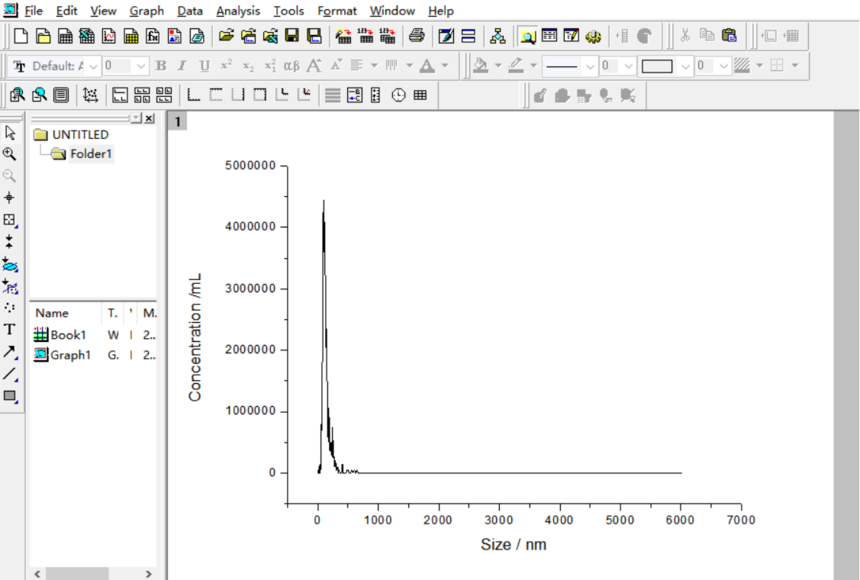
Task: Select graph layer 1 icon
Action: point(177,121)
